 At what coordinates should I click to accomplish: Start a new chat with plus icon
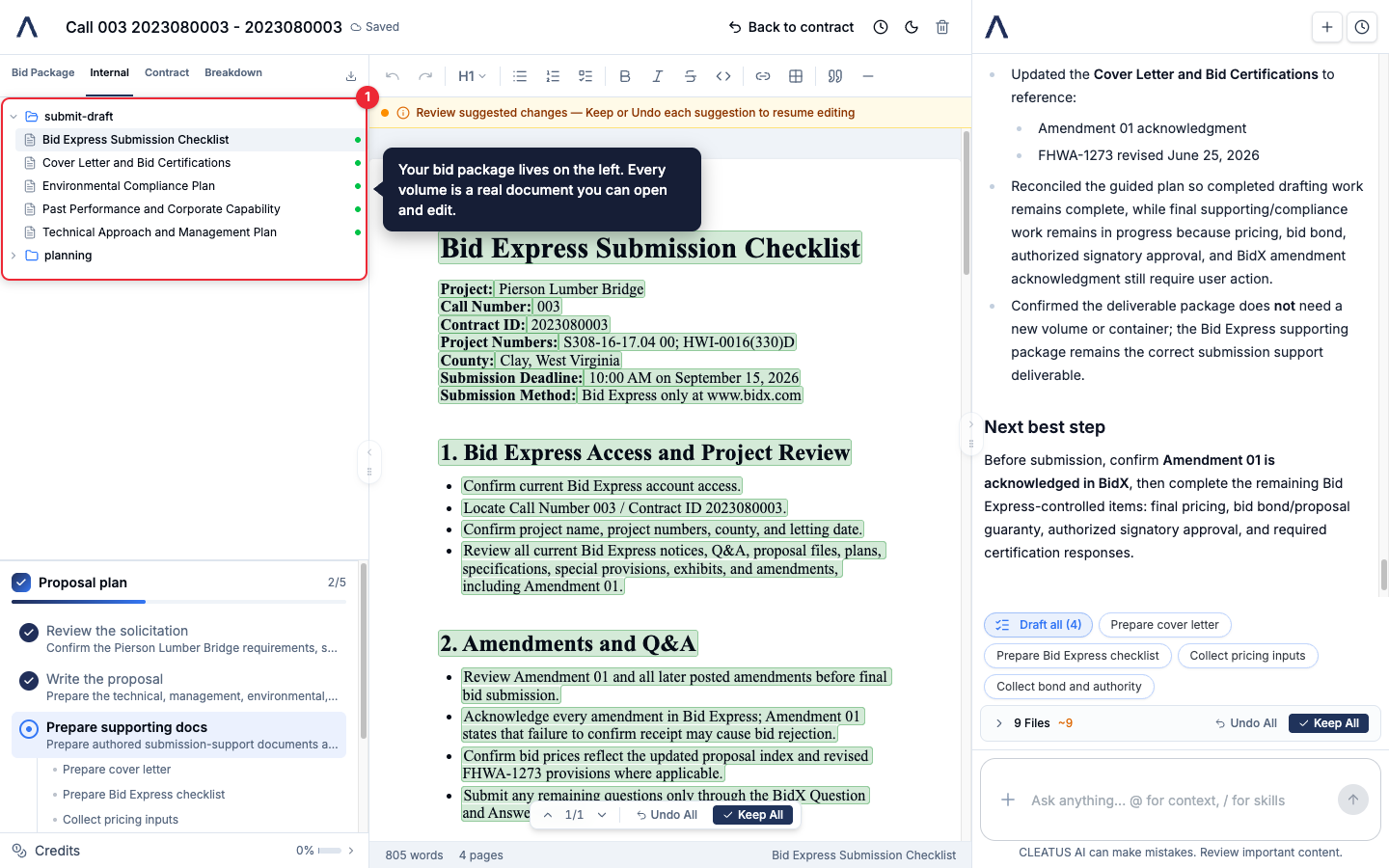(1327, 27)
